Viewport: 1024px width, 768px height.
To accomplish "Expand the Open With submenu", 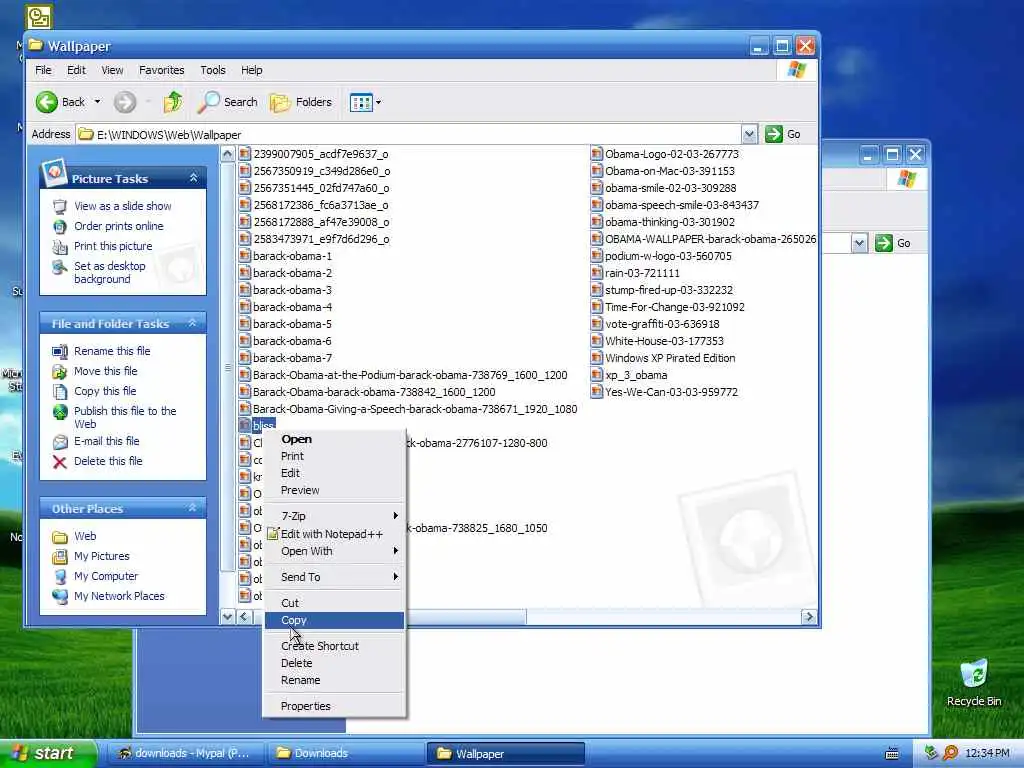I will (x=334, y=551).
